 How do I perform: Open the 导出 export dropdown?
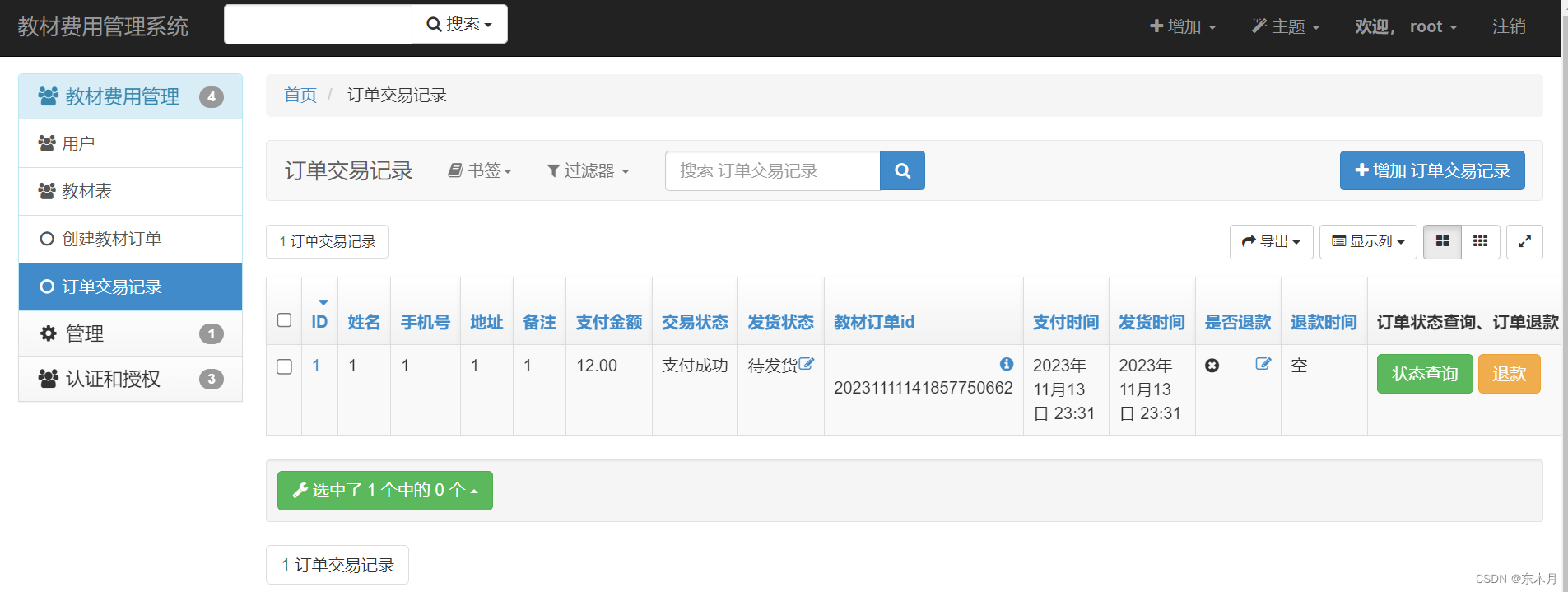click(x=1271, y=241)
